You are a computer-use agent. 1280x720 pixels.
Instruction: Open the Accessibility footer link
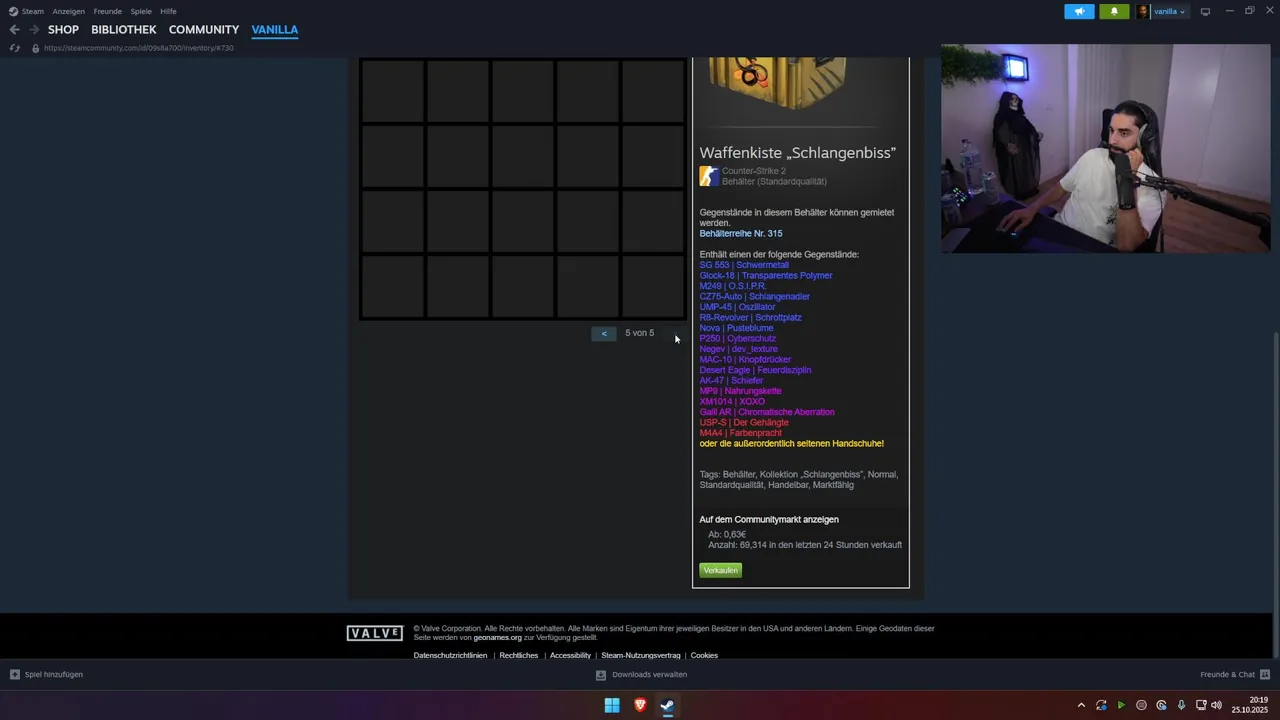570,656
